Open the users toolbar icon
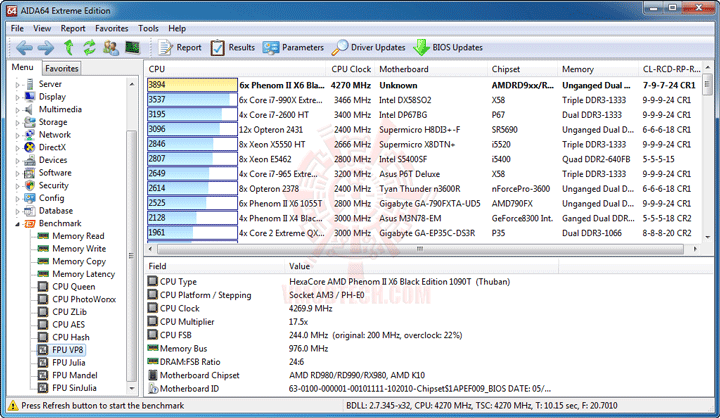 (x=111, y=47)
